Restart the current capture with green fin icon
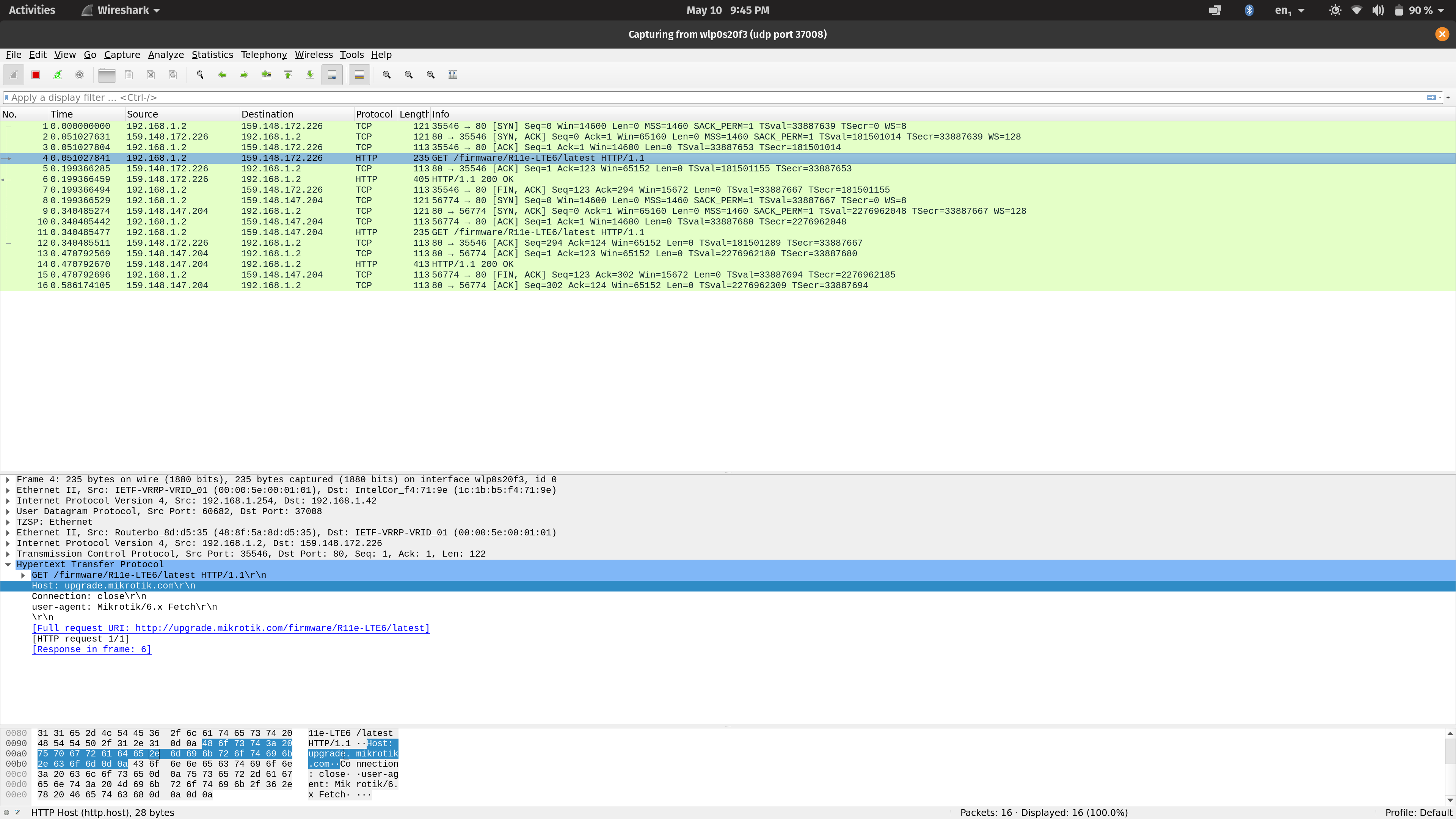This screenshot has width=1456, height=819. coord(58,75)
